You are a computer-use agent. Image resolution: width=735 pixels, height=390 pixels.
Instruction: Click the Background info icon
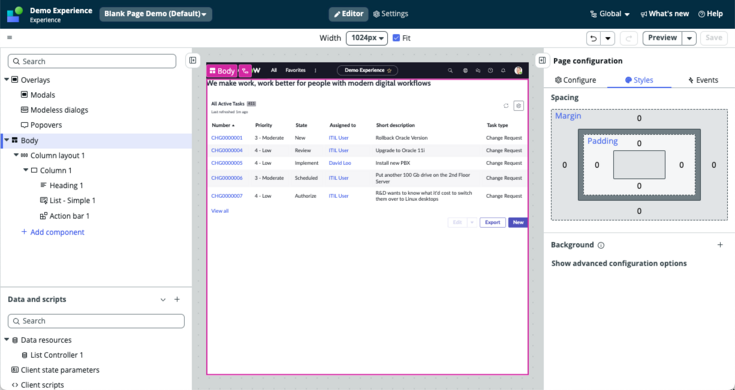601,245
